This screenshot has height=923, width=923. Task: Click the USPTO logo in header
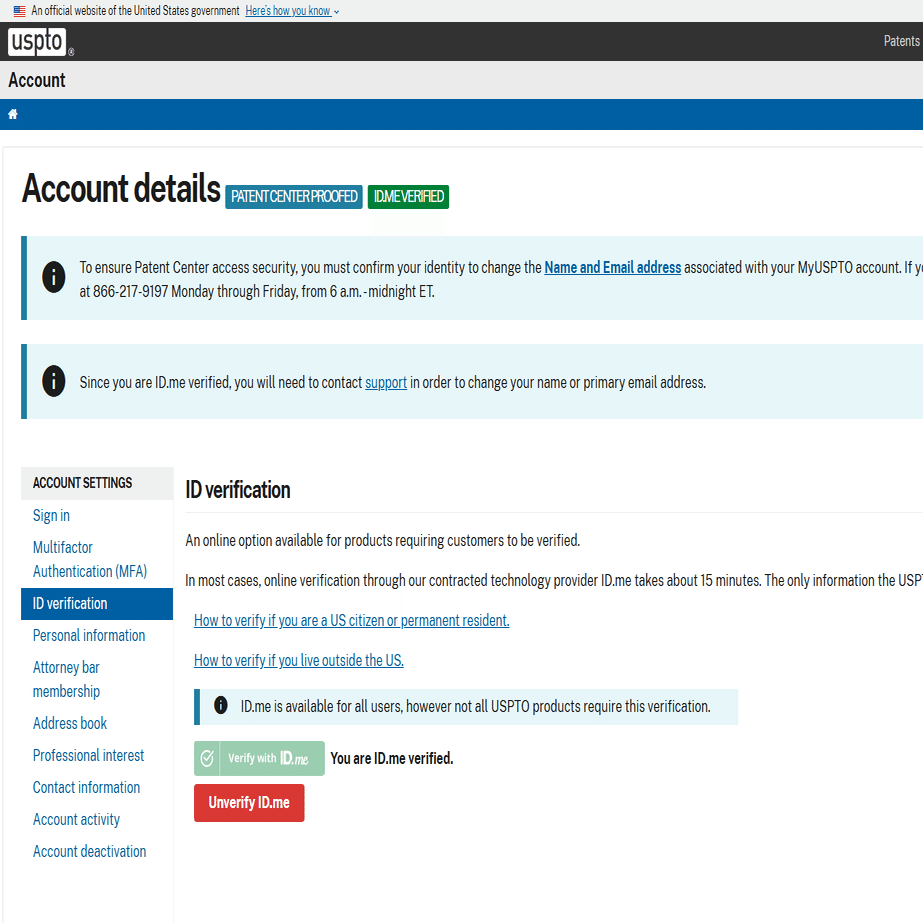pos(40,42)
